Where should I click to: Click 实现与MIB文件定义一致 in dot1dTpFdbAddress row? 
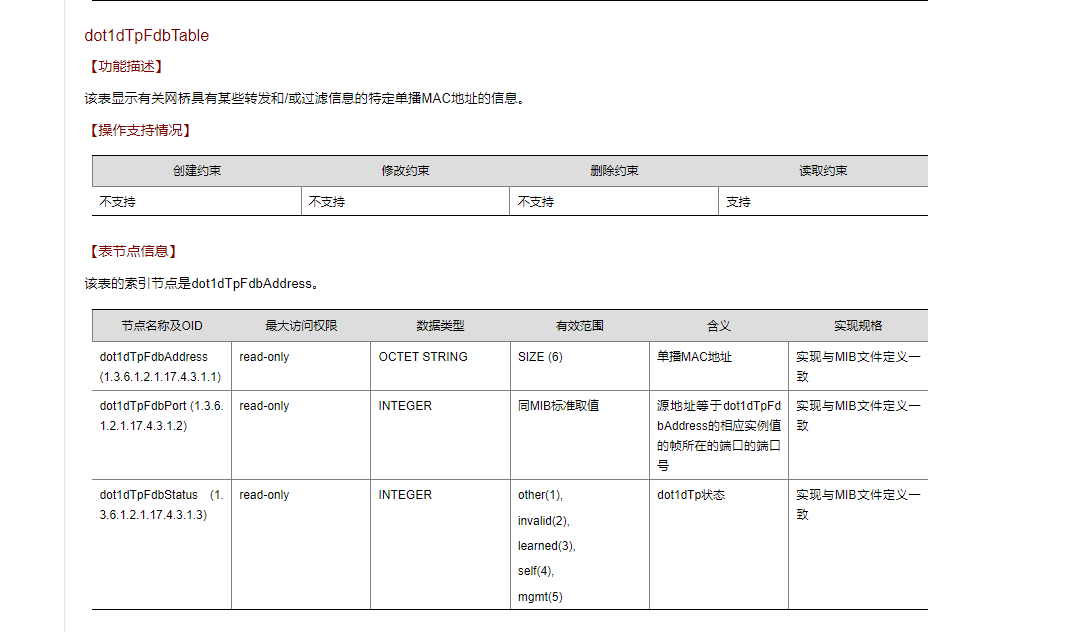click(x=858, y=367)
